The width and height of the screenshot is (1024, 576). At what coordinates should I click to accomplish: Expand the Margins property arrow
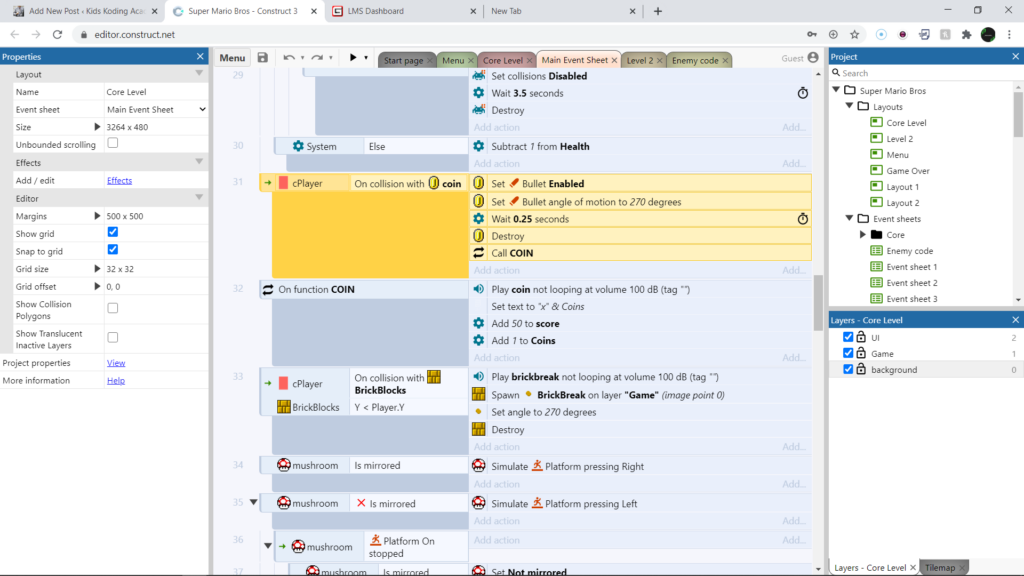click(97, 216)
